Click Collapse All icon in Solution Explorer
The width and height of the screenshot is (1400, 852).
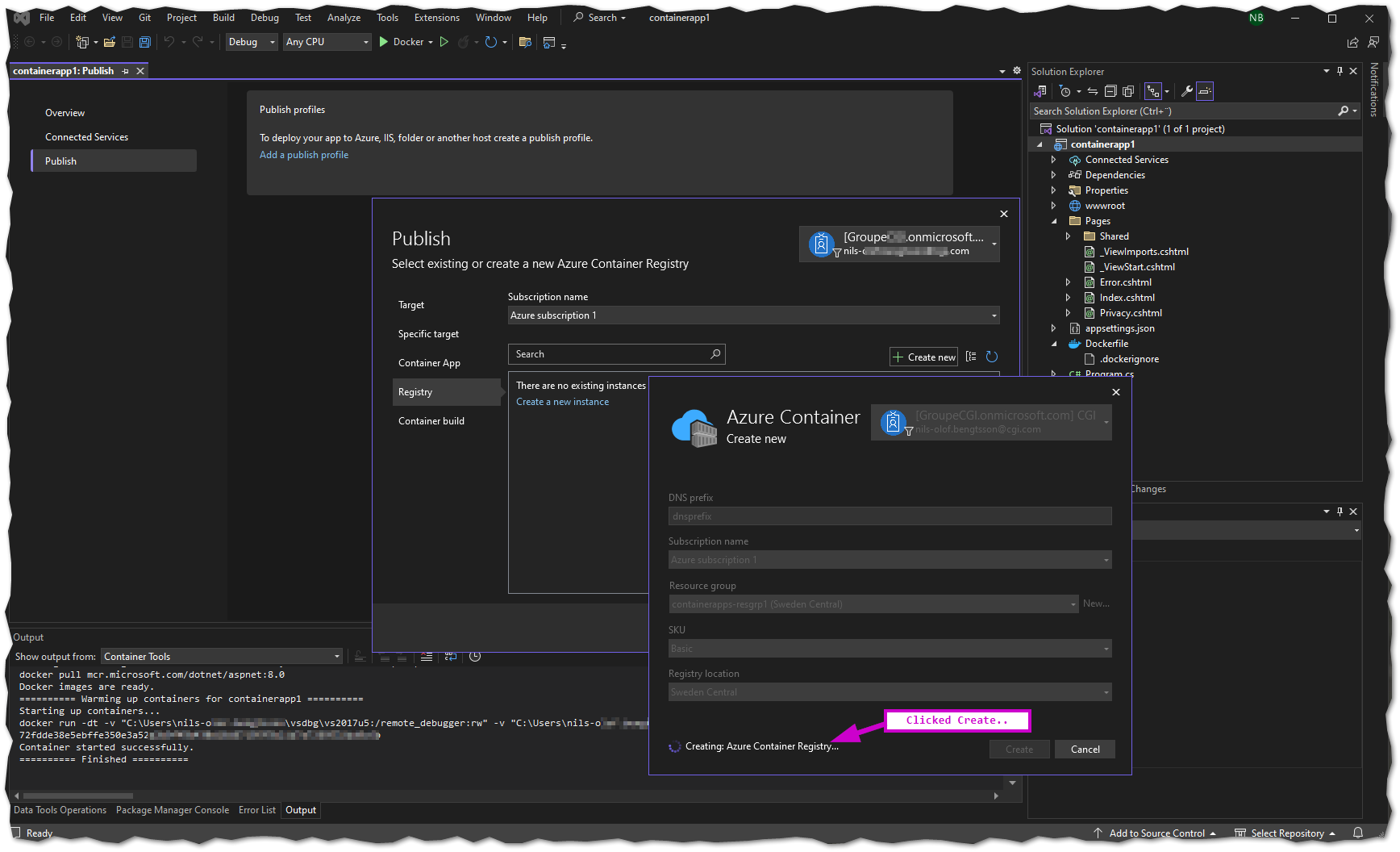[1110, 91]
